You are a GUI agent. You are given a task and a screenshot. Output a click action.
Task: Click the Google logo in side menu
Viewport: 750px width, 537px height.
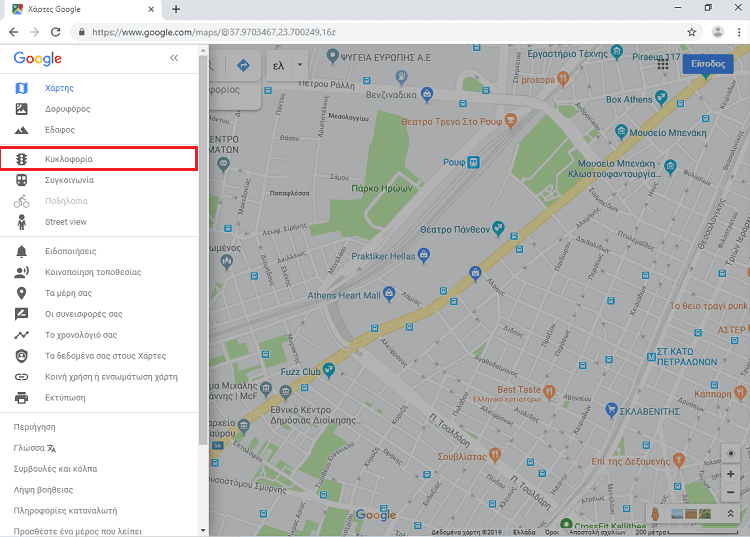(37, 58)
